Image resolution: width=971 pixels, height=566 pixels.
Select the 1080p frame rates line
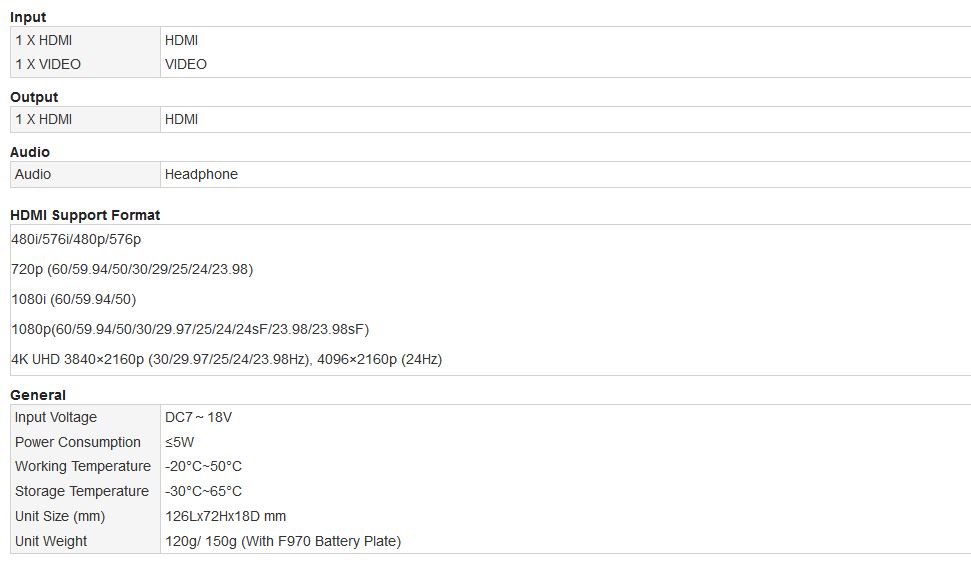point(190,329)
